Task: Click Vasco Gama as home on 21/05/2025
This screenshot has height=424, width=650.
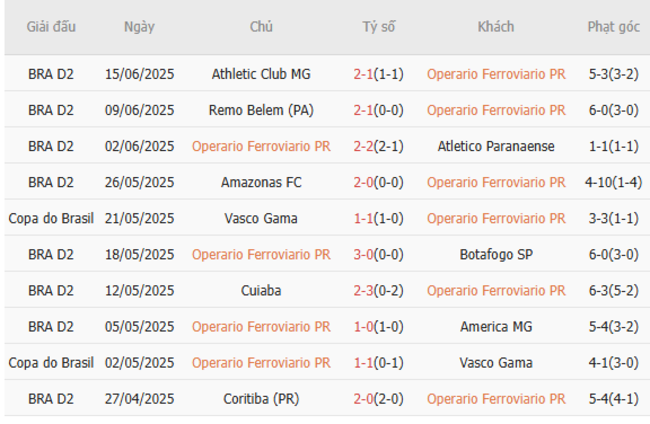Action: (x=261, y=218)
